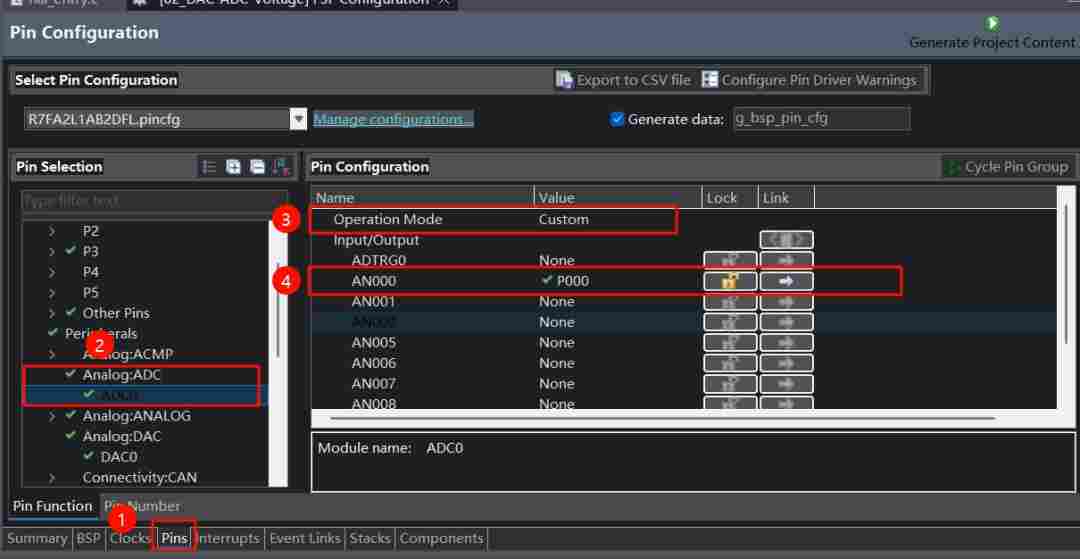This screenshot has width=1080, height=559.
Task: Toggle the lock icon for AN000
Action: (x=730, y=281)
